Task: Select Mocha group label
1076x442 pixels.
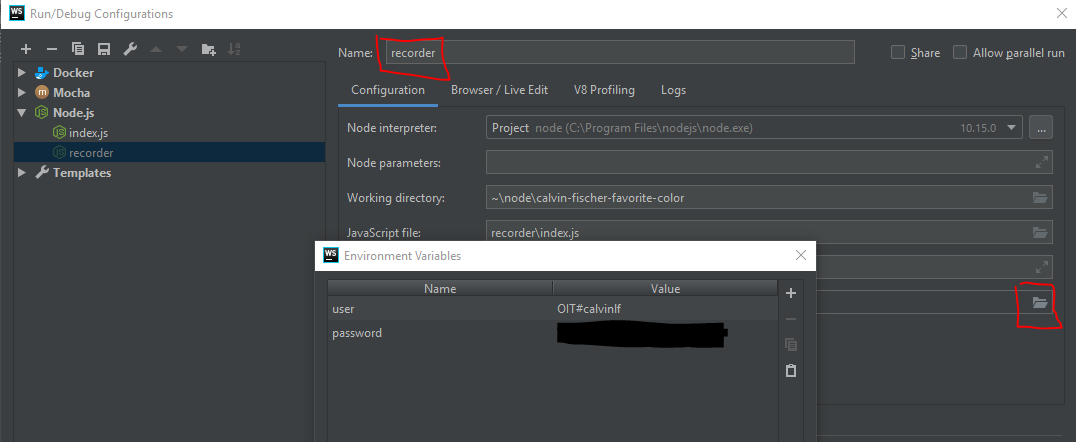Action: (x=71, y=93)
